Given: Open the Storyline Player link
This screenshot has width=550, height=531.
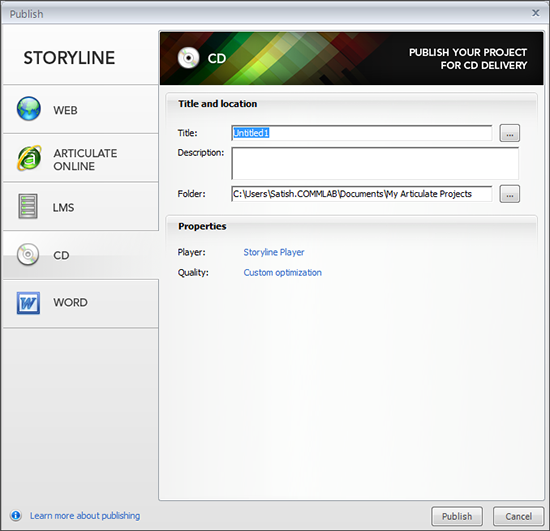Looking at the screenshot, I should pyautogui.click(x=274, y=252).
